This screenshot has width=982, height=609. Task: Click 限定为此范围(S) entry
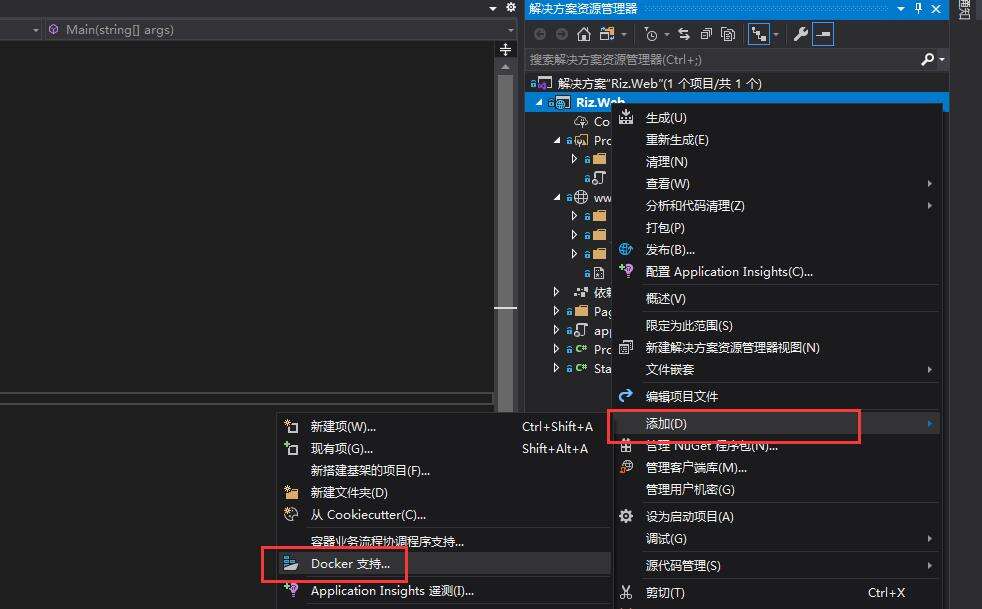click(777, 326)
